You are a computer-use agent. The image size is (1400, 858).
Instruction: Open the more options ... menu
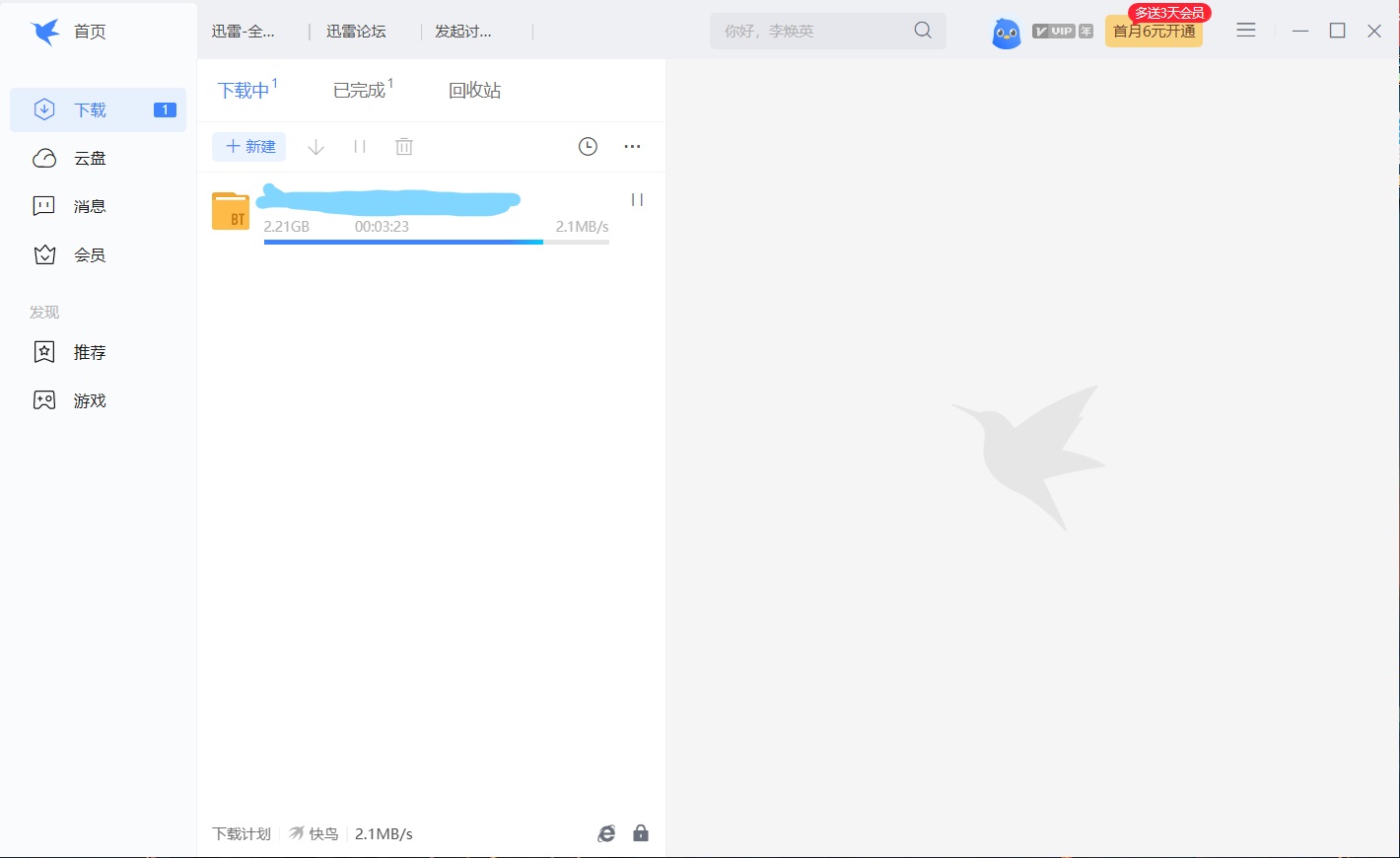coord(632,146)
